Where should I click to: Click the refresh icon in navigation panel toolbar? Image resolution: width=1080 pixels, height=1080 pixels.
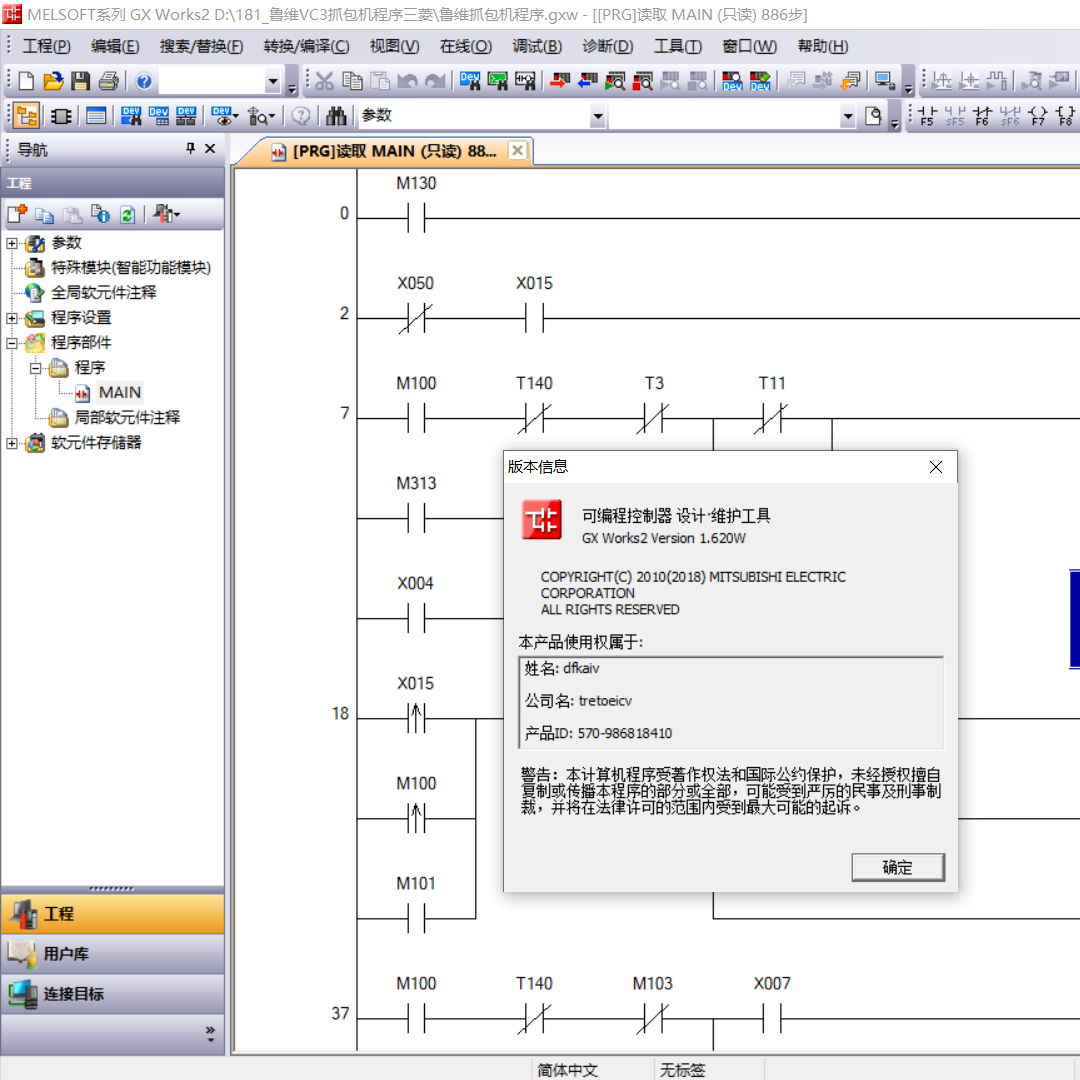pyautogui.click(x=127, y=215)
